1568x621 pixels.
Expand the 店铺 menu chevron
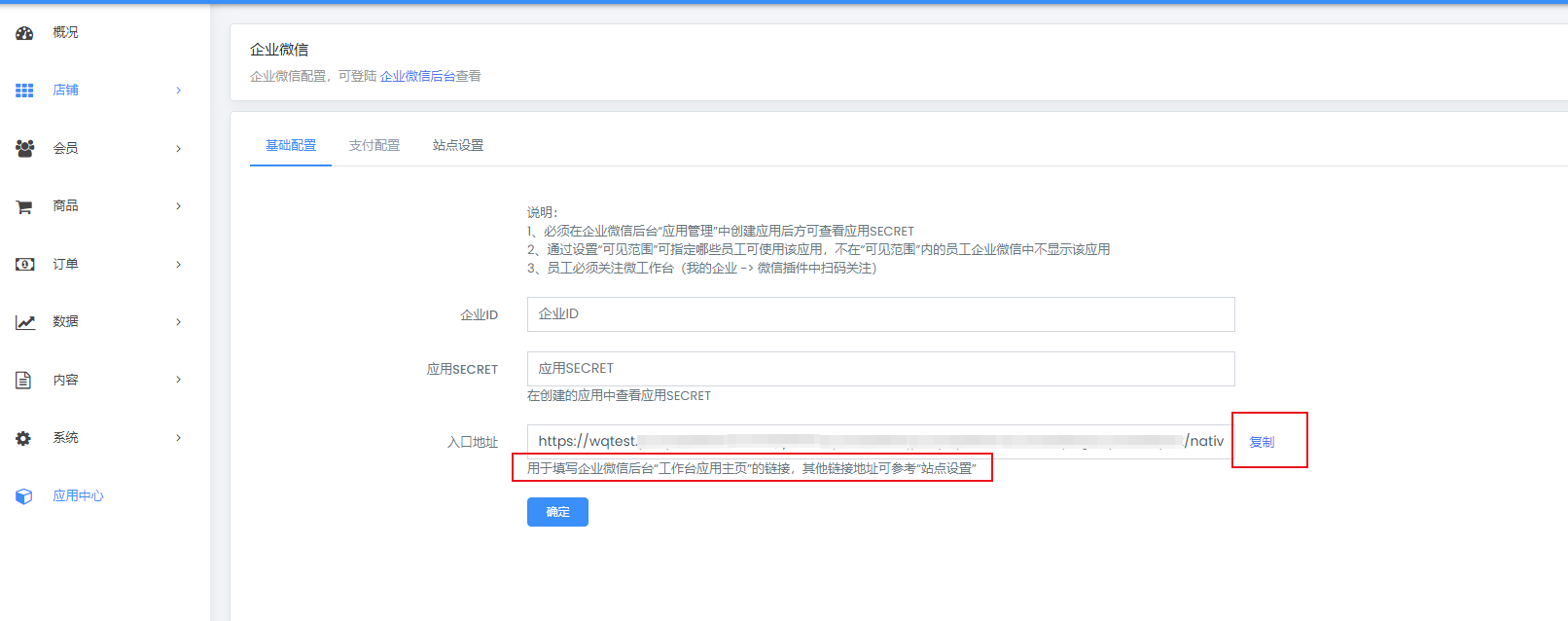click(178, 91)
